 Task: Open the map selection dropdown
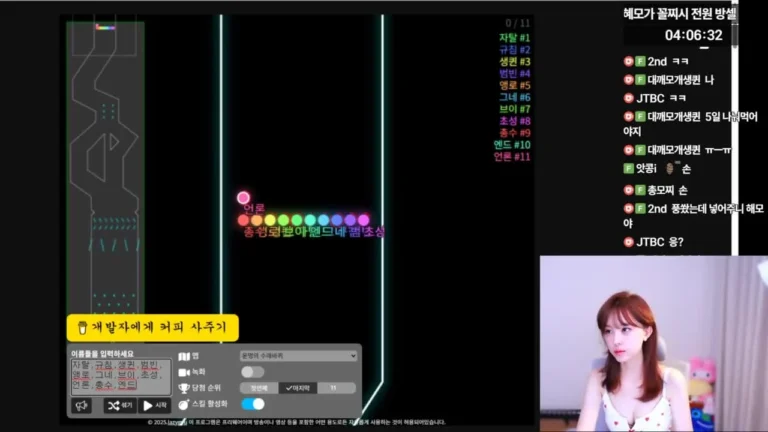coord(298,356)
